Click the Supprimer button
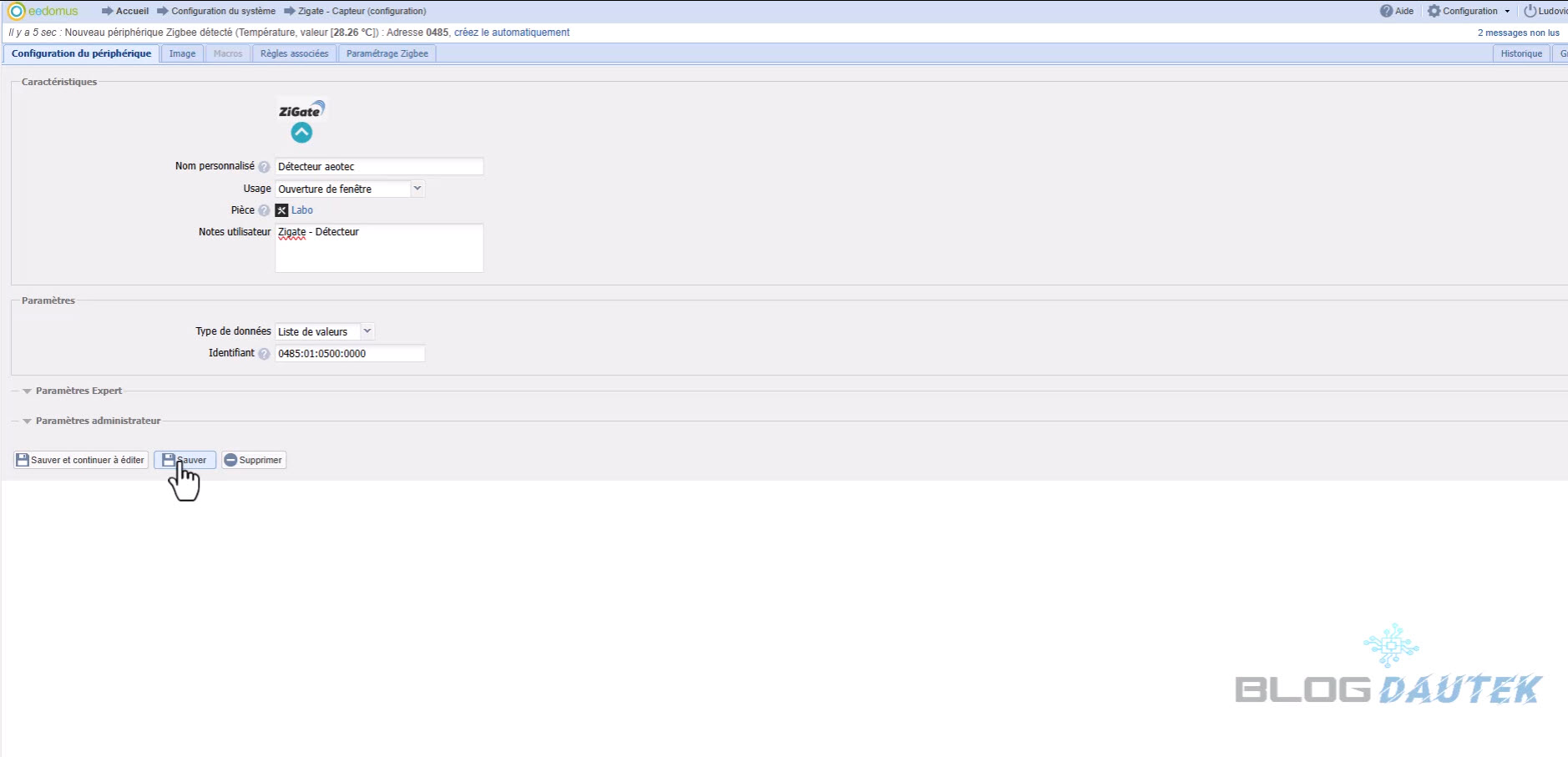This screenshot has height=757, width=1568. click(254, 460)
